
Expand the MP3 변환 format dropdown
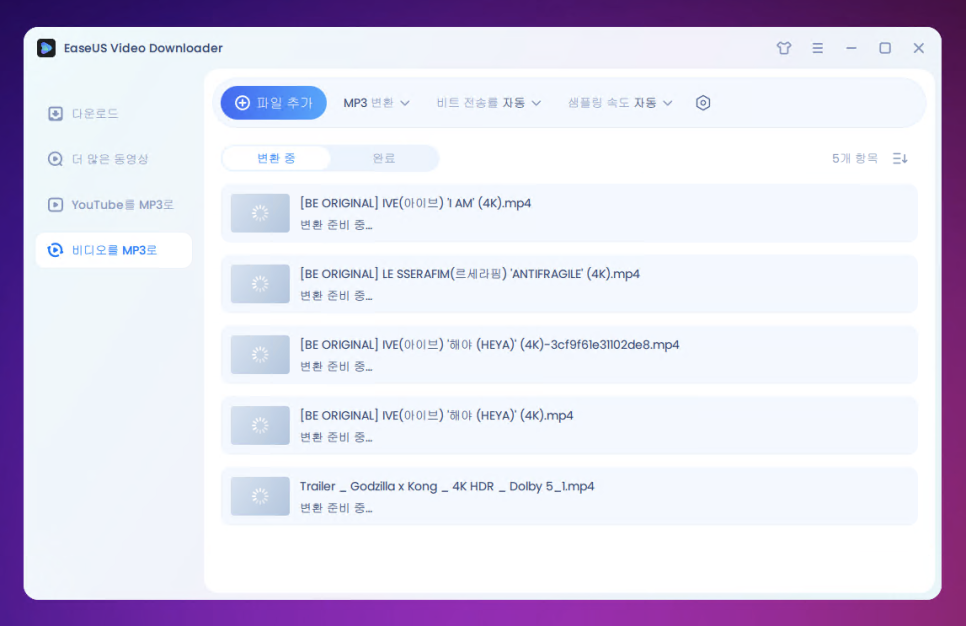(376, 103)
